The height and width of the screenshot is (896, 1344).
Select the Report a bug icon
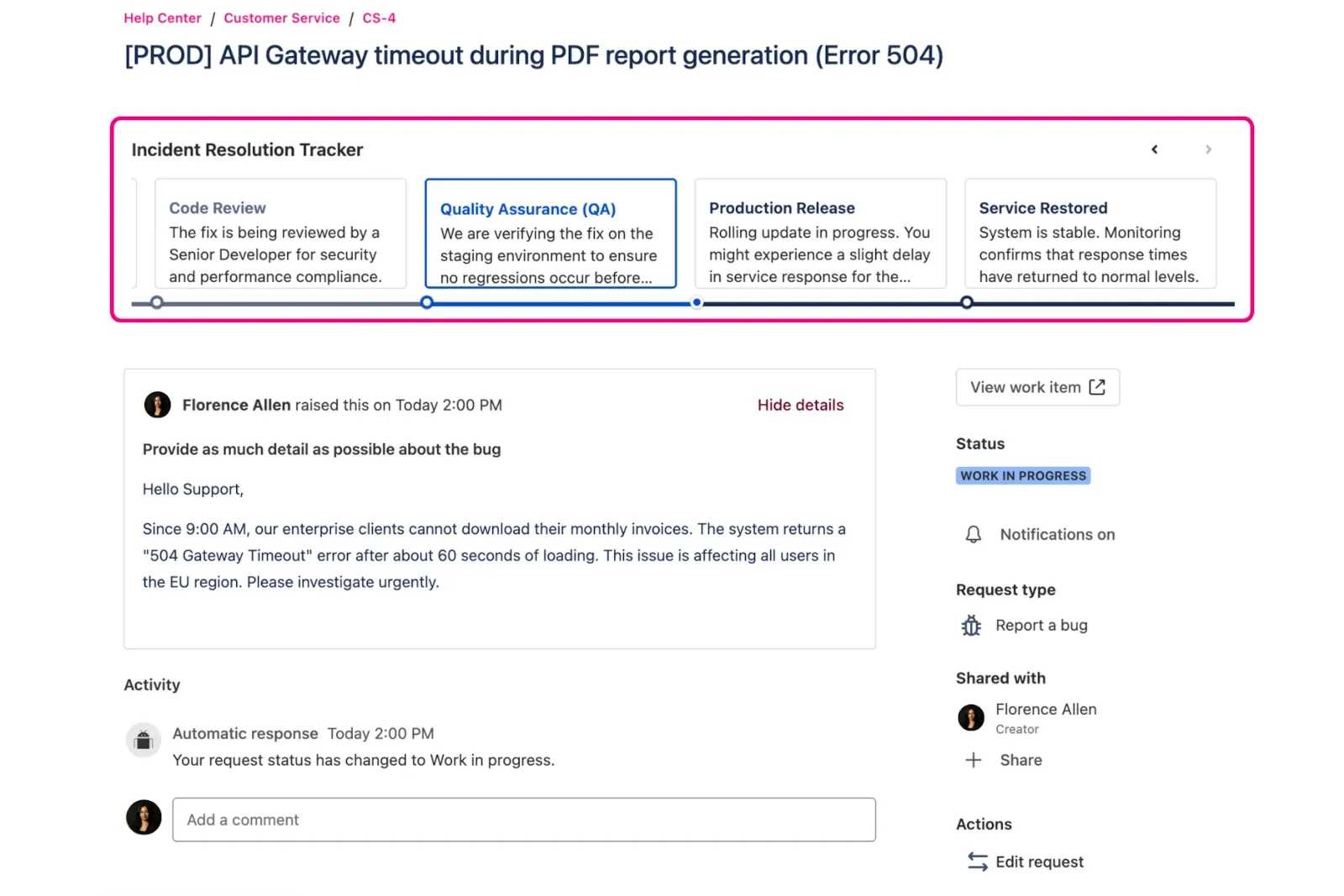[971, 625]
